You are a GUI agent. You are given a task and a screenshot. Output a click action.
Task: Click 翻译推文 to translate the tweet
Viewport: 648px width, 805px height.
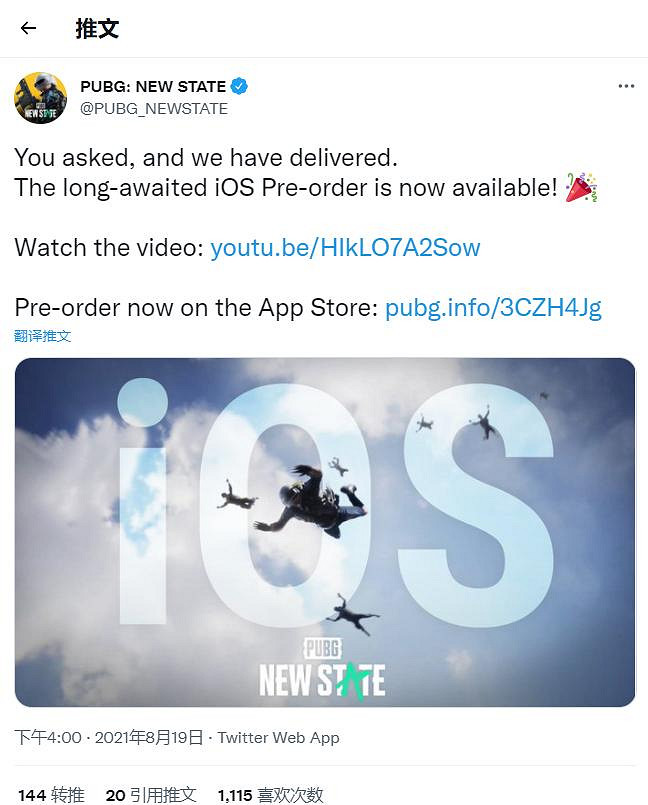43,336
